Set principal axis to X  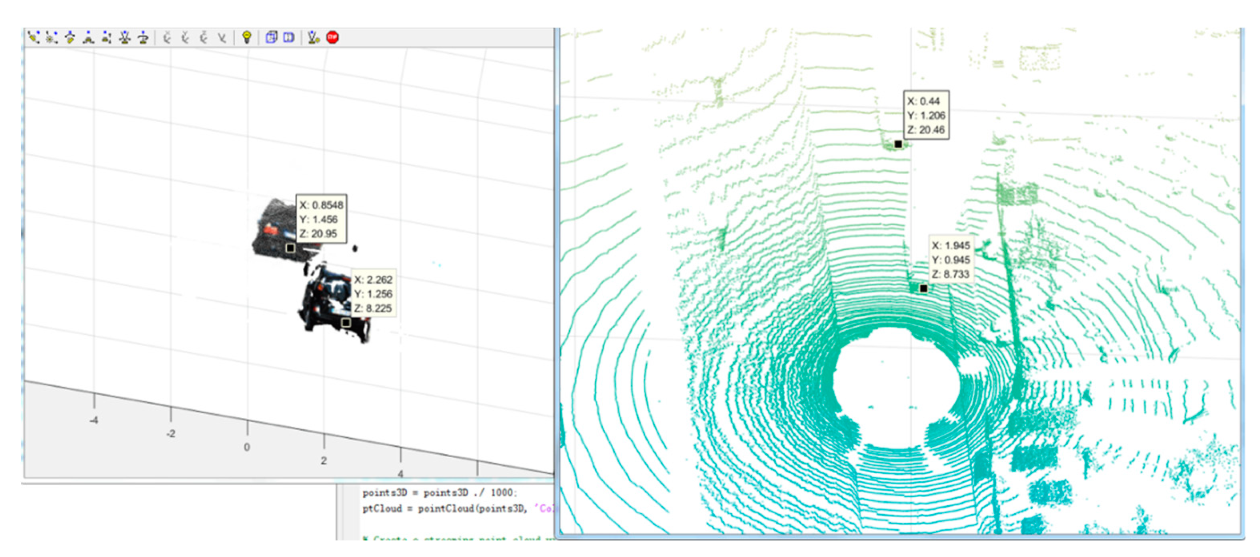tap(167, 38)
